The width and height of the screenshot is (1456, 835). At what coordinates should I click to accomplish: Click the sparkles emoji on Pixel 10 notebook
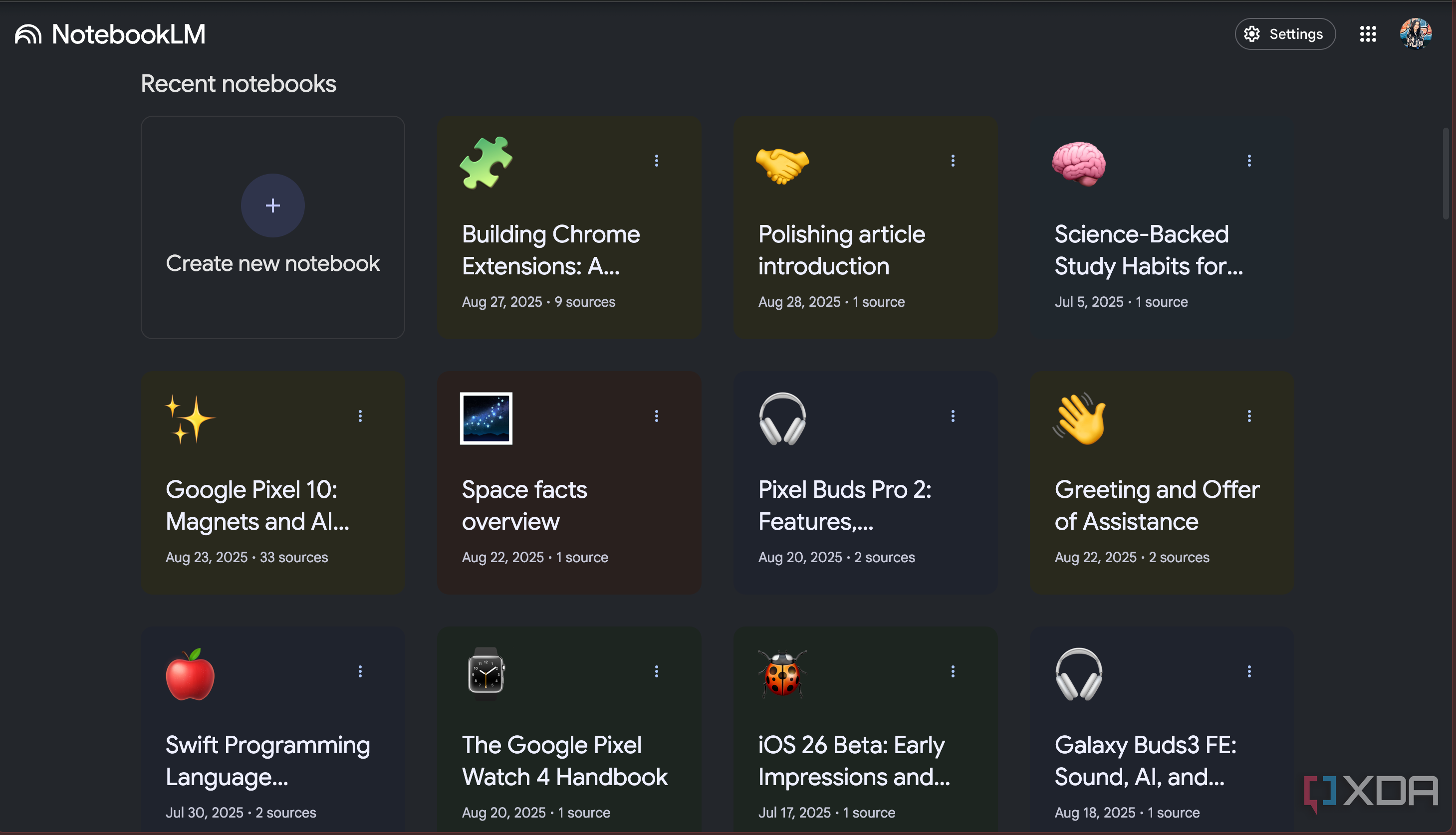[190, 418]
